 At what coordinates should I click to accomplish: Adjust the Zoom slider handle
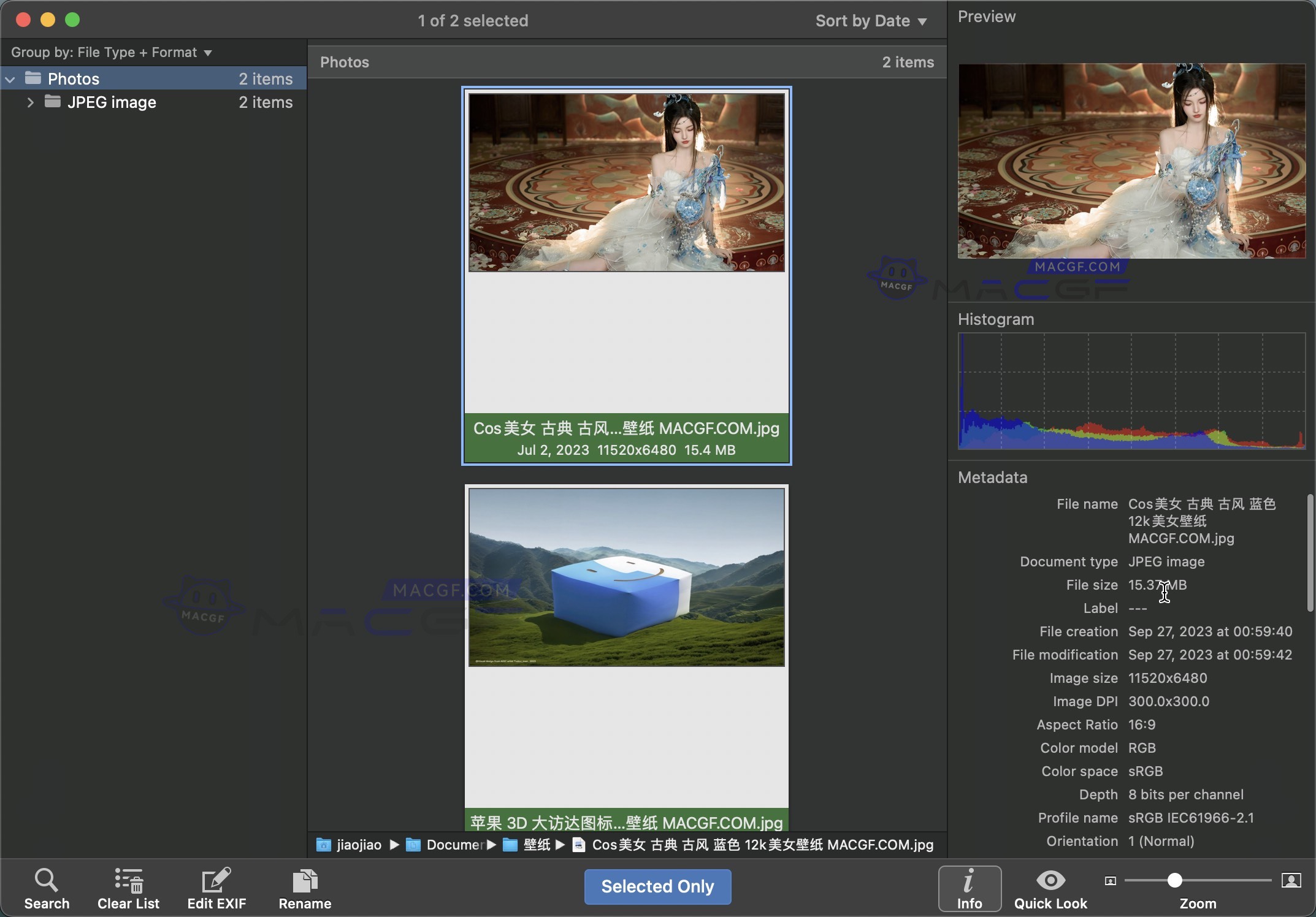[1176, 881]
